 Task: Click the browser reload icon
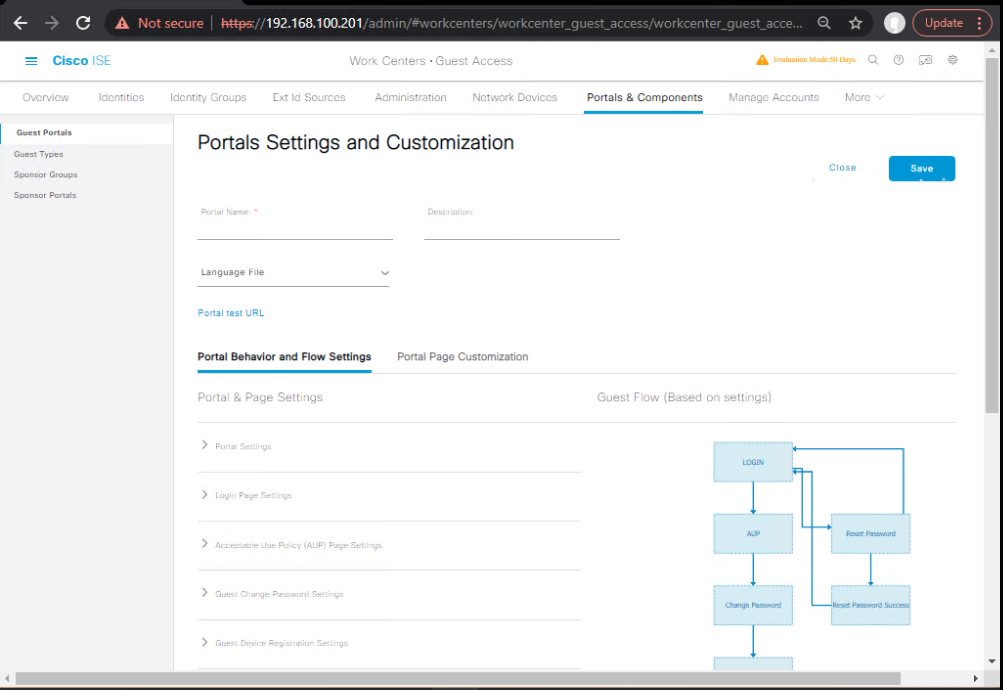[83, 23]
